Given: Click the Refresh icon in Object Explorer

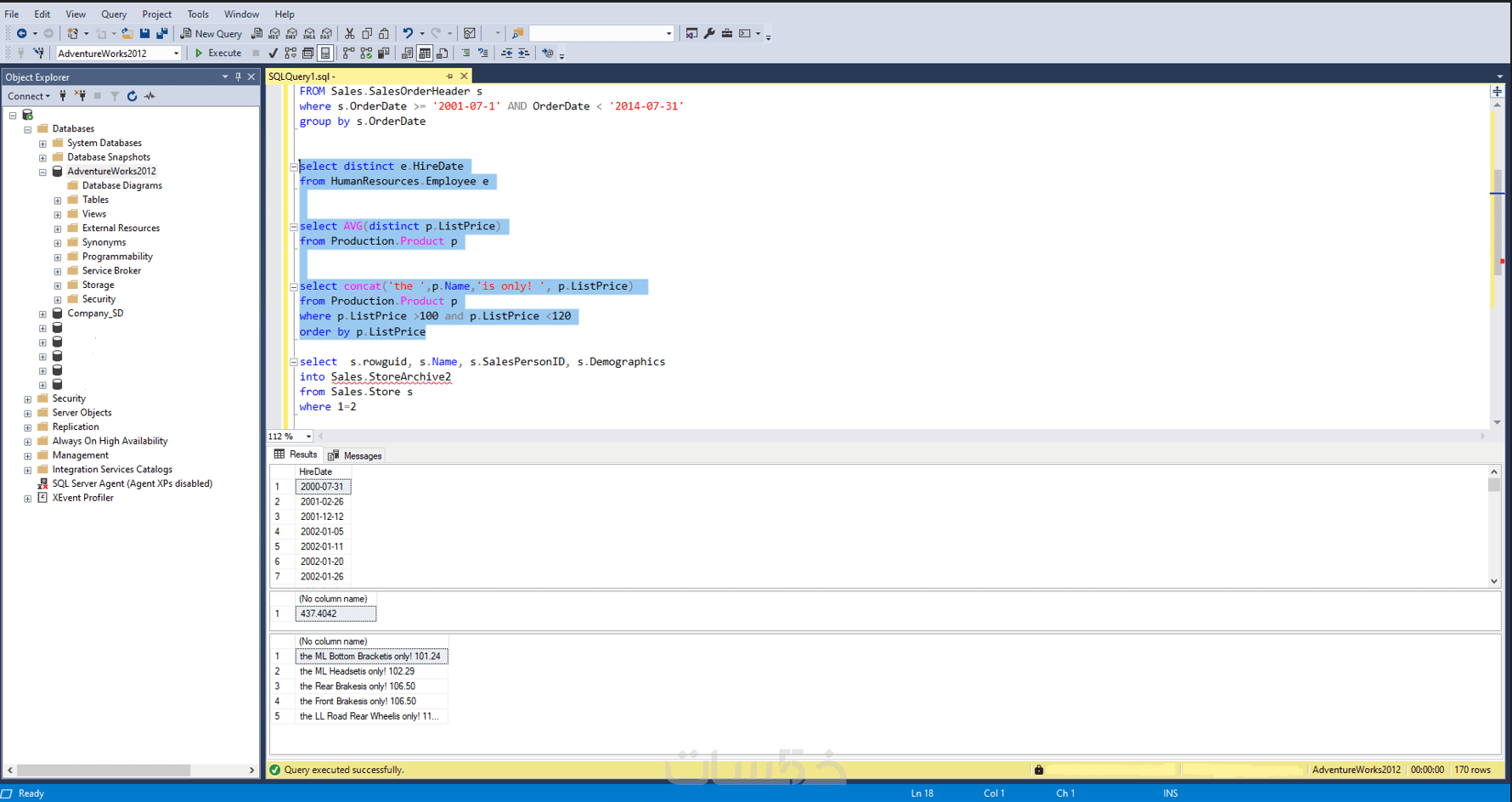Looking at the screenshot, I should coord(133,95).
